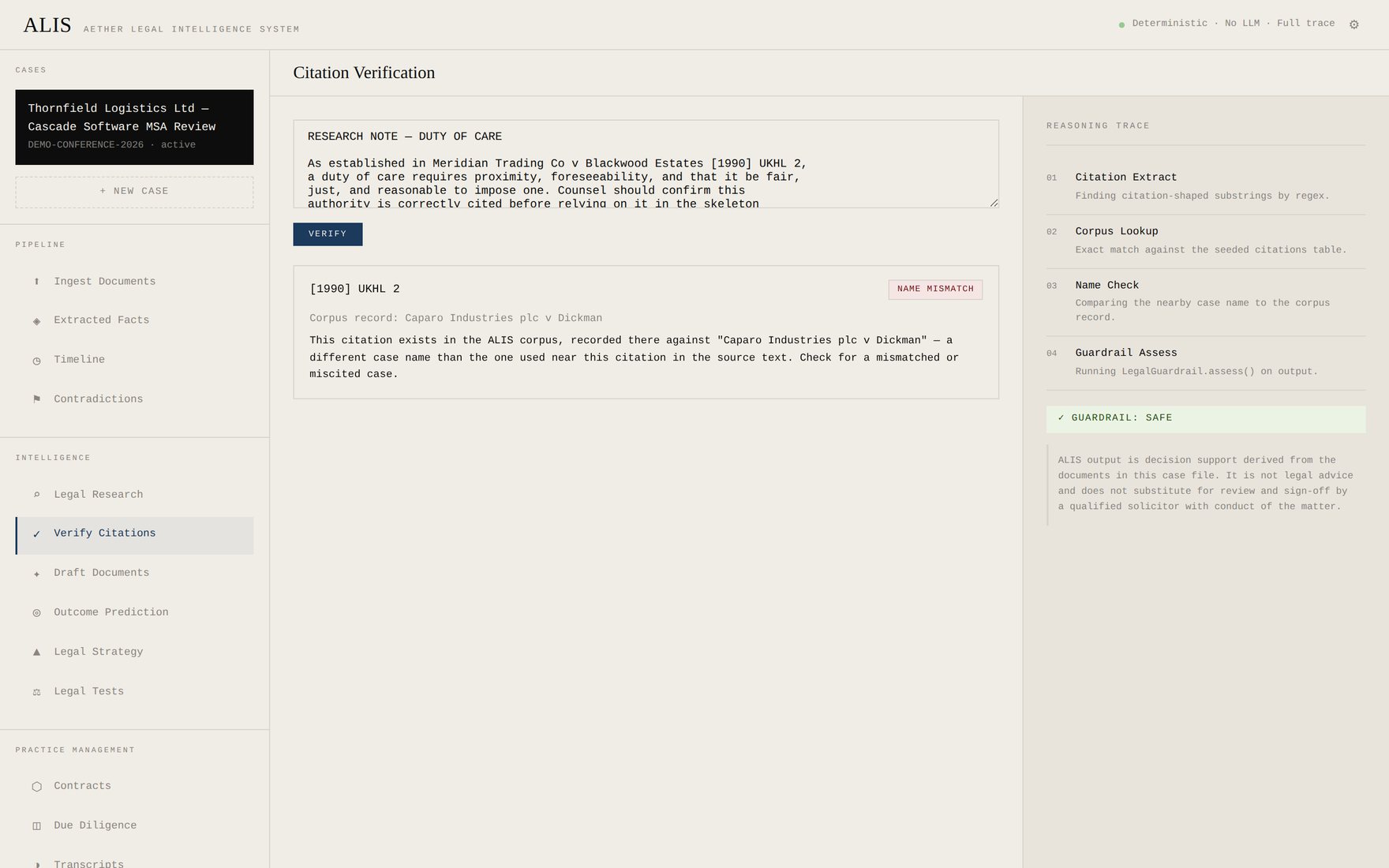Click the Due Diligence panel icon
The width and height of the screenshot is (1389, 868).
coord(36,826)
